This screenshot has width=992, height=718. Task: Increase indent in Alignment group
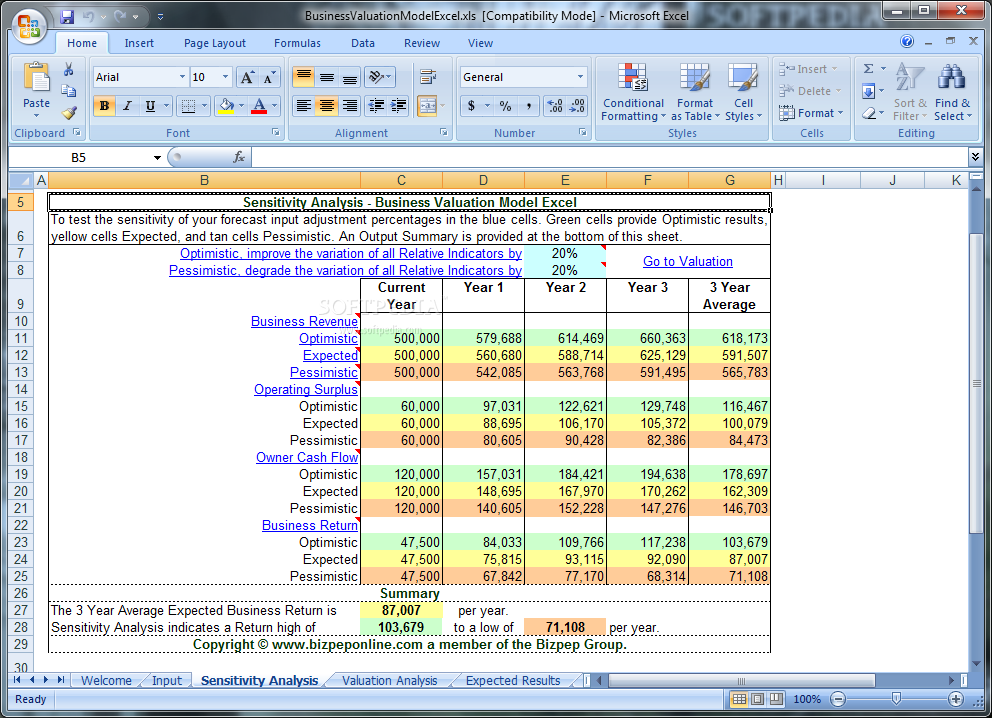[399, 106]
